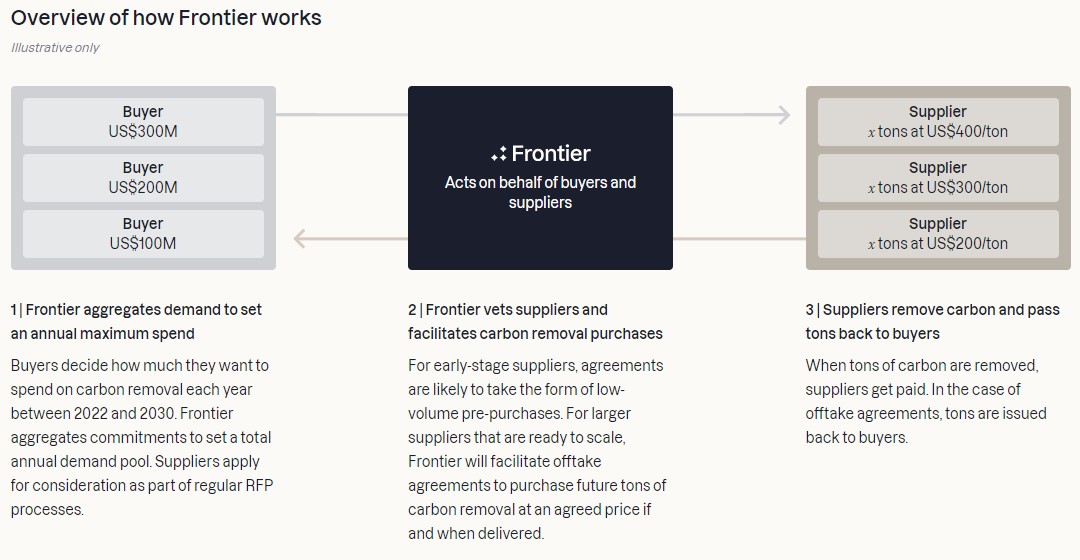1080x560 pixels.
Task: Click 'Acts on behalf of buyers and suppliers'
Action: [540, 192]
